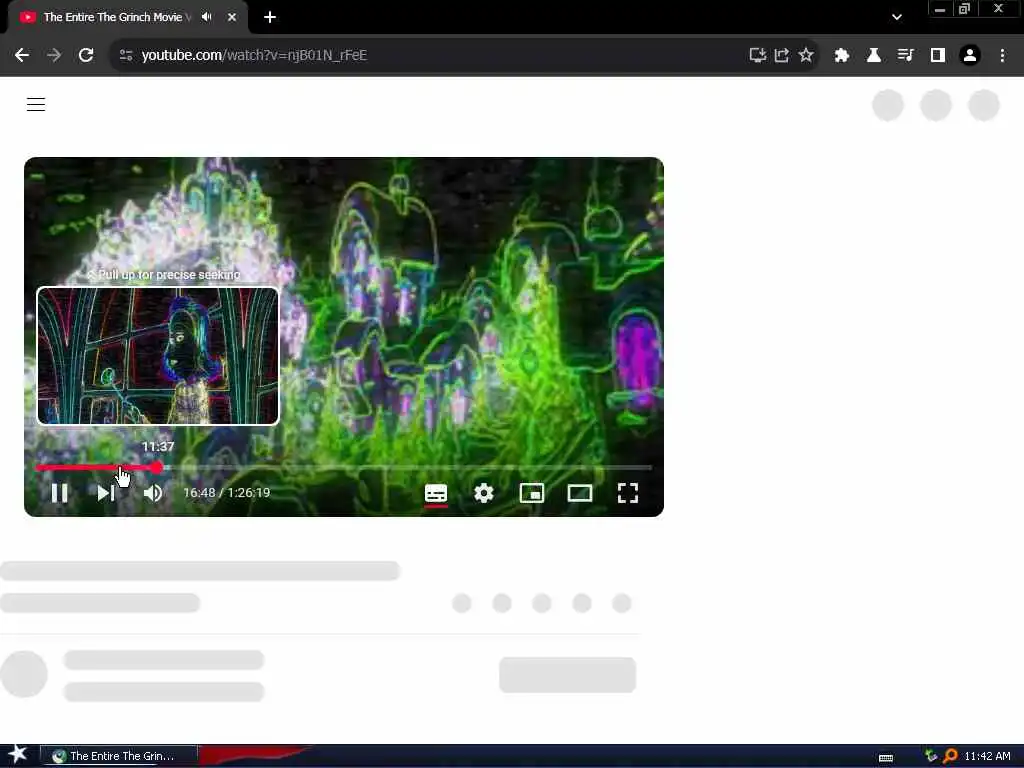Toggle the browser side panel
1024x768 pixels.
pyautogui.click(x=938, y=56)
